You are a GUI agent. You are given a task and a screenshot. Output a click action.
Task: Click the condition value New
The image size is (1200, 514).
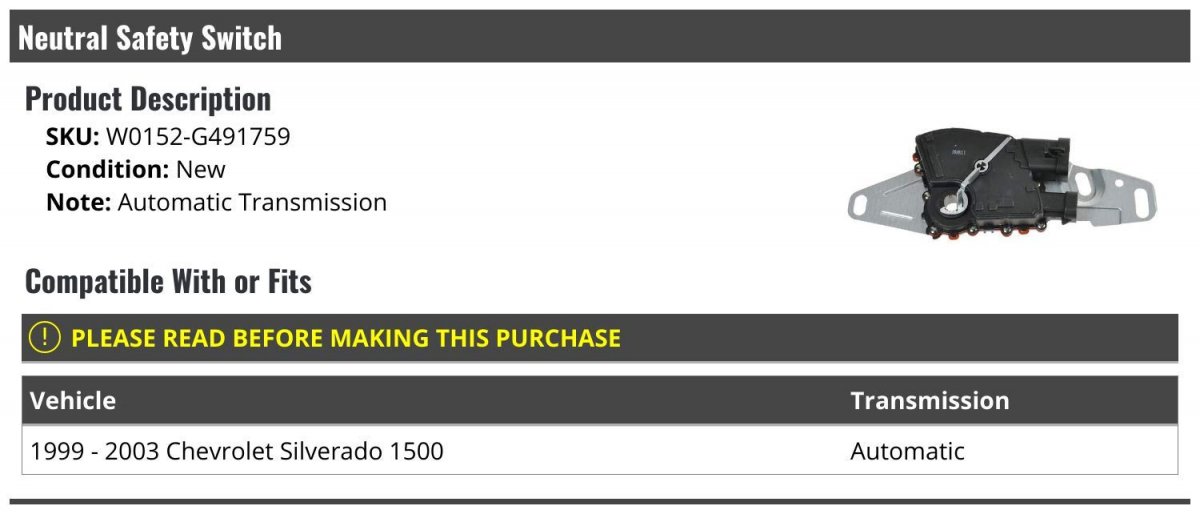[201, 169]
